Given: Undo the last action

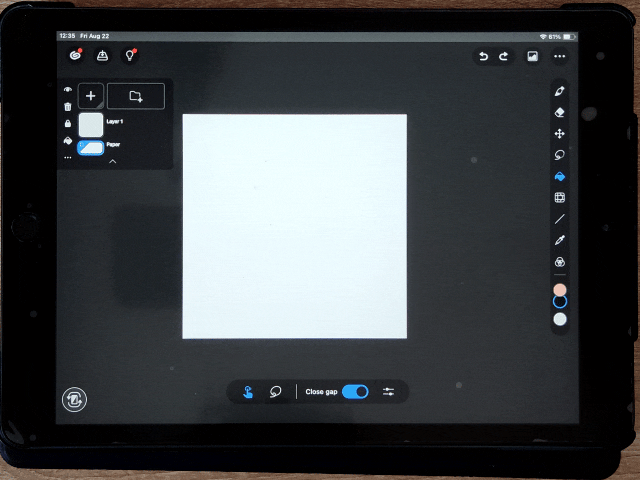Looking at the screenshot, I should point(483,56).
